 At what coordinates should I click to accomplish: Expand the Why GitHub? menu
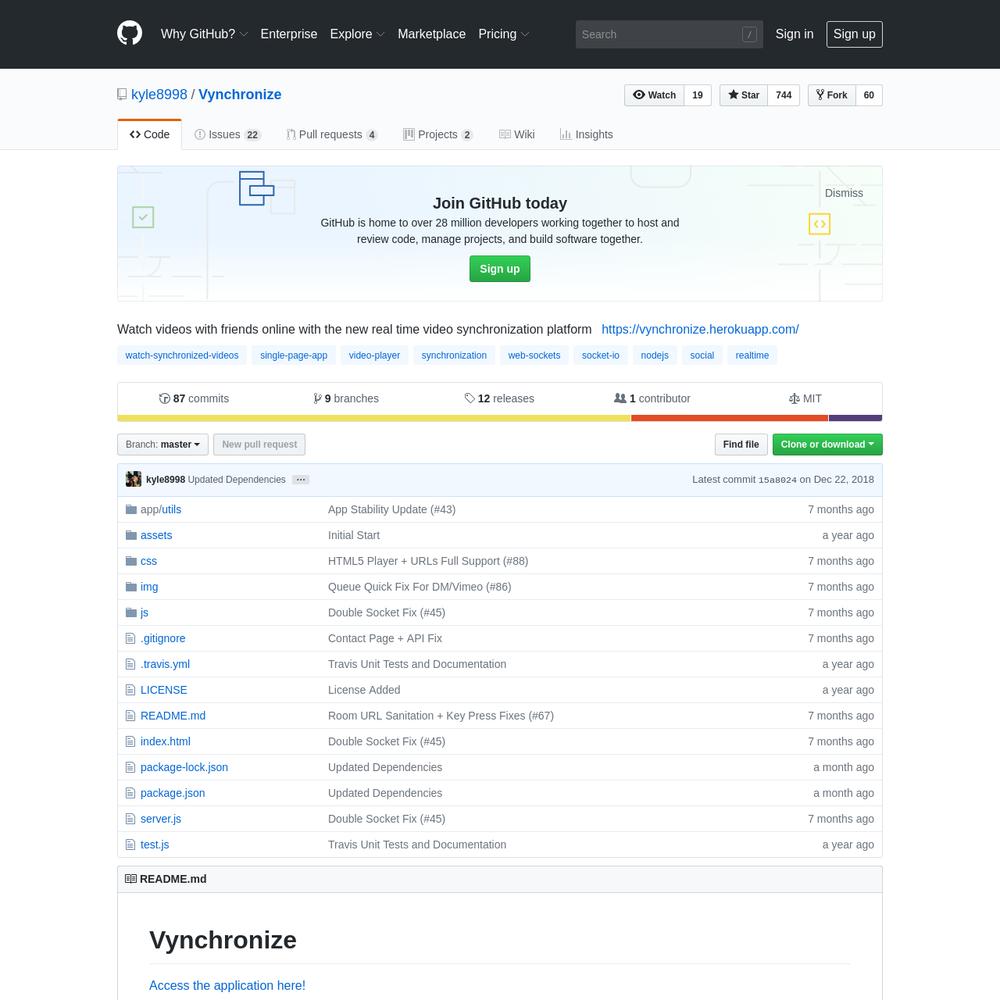pos(203,34)
